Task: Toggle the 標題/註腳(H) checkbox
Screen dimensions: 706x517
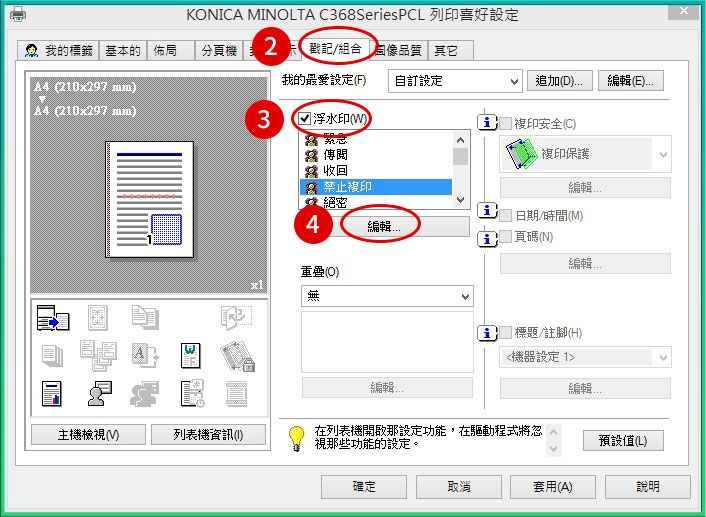Action: click(506, 332)
